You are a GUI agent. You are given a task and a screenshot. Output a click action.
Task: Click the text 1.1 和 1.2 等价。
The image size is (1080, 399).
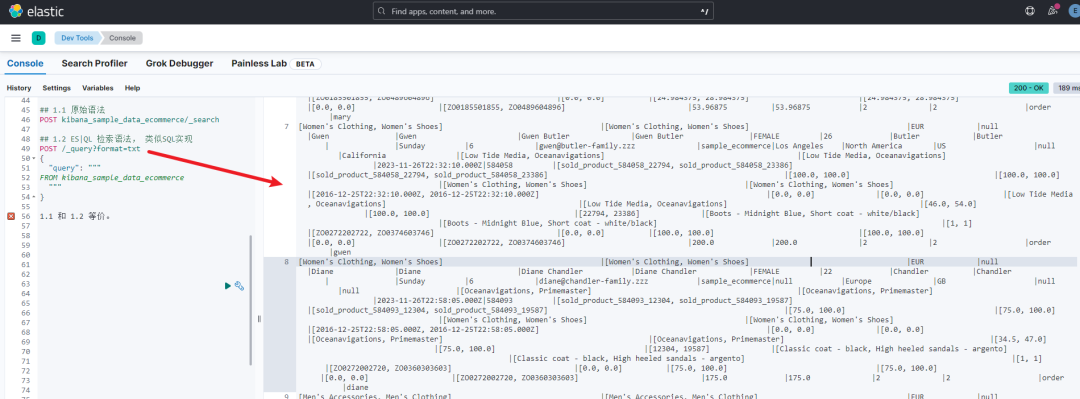coord(75,216)
